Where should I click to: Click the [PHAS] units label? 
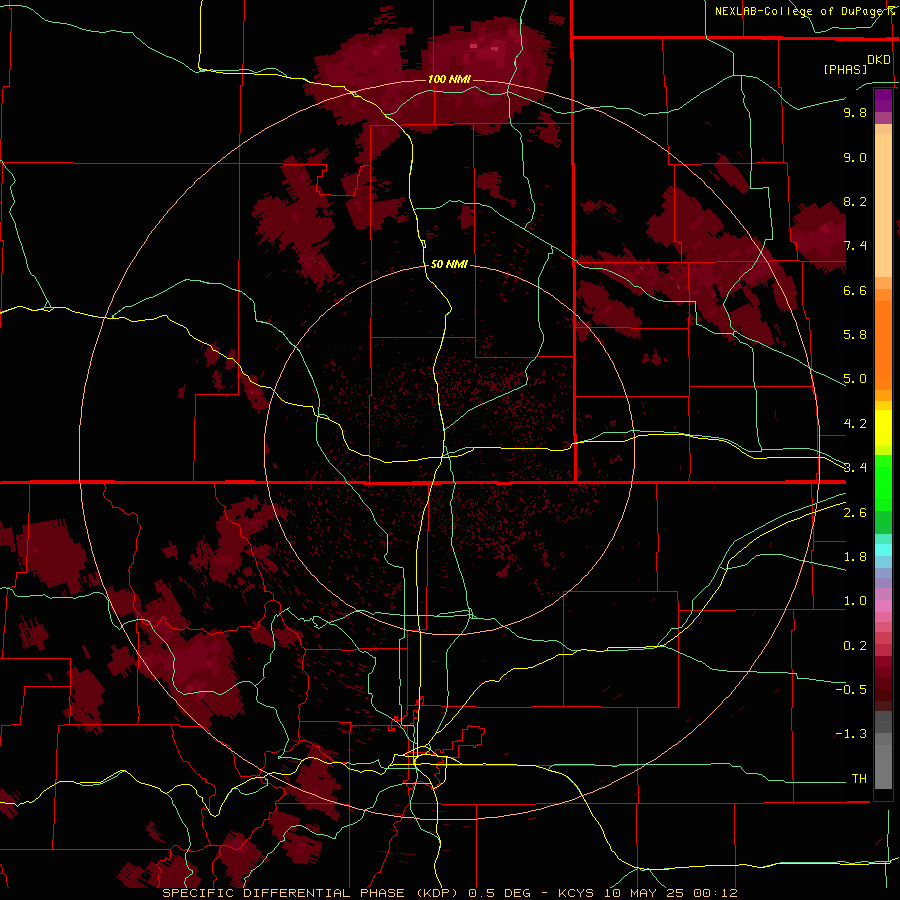click(x=845, y=69)
